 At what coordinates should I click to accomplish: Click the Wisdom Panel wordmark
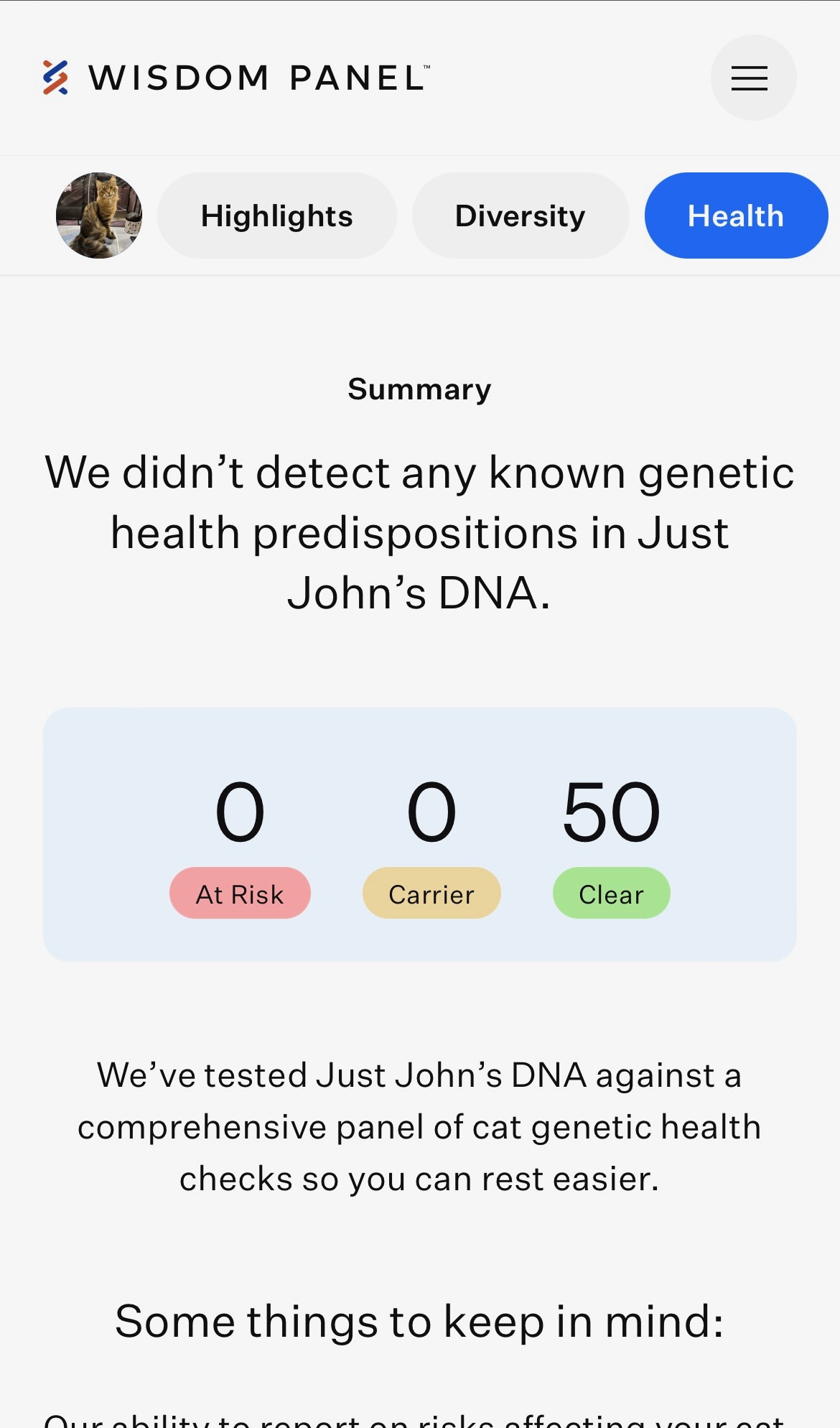[x=258, y=78]
